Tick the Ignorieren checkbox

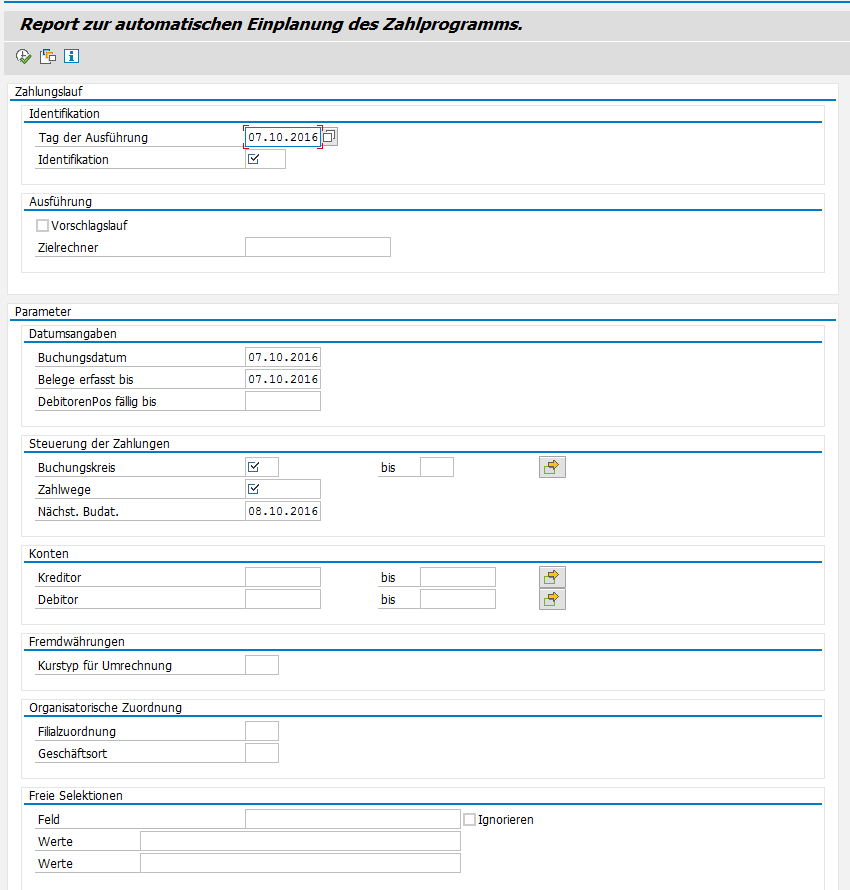coord(469,819)
